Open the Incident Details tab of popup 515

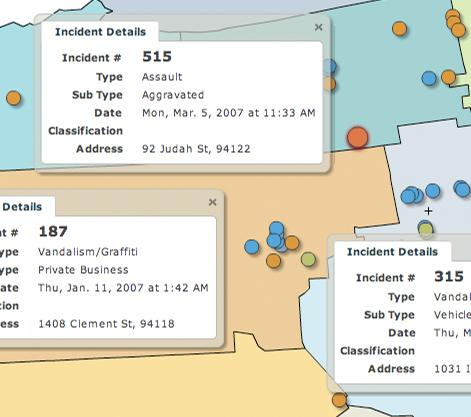coord(100,32)
